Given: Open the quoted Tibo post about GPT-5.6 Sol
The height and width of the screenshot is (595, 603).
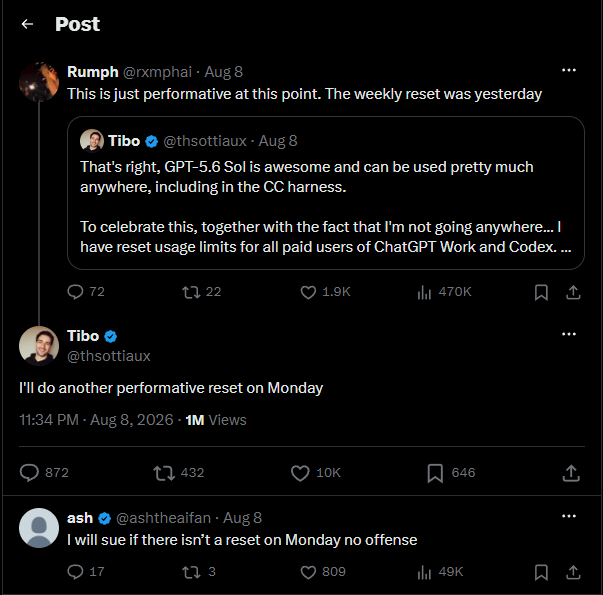Looking at the screenshot, I should [x=326, y=193].
